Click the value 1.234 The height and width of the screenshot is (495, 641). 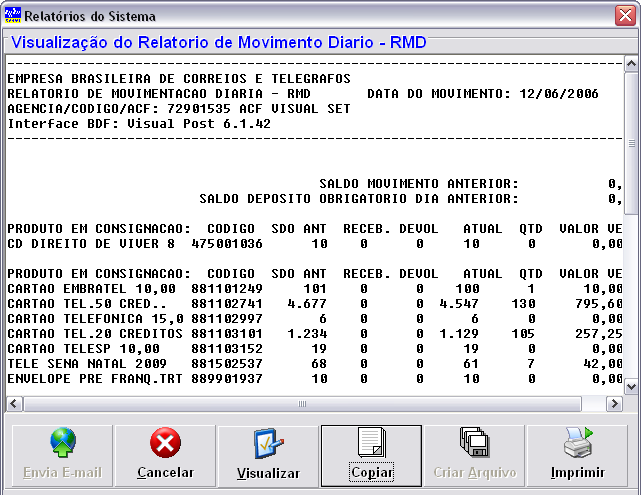[307, 334]
